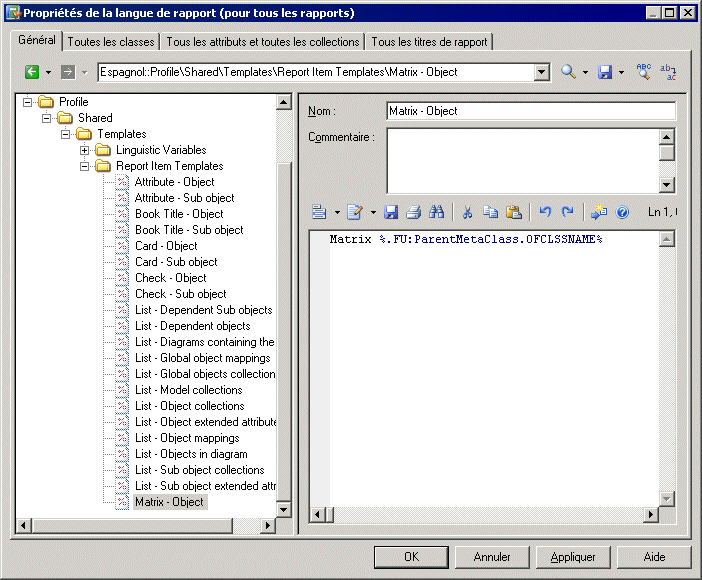Click the Appliquer button
Screen dimensions: 702x580
573,557
